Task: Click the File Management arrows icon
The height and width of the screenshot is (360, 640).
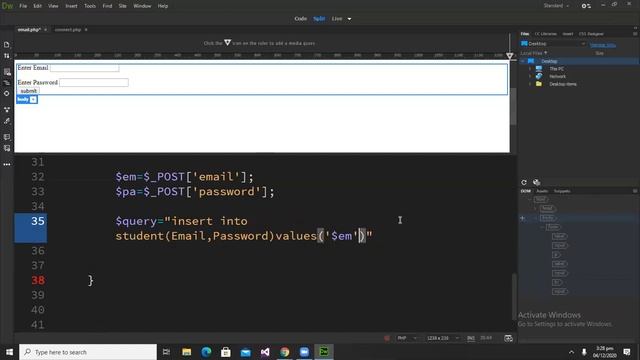Action: [x=7, y=56]
